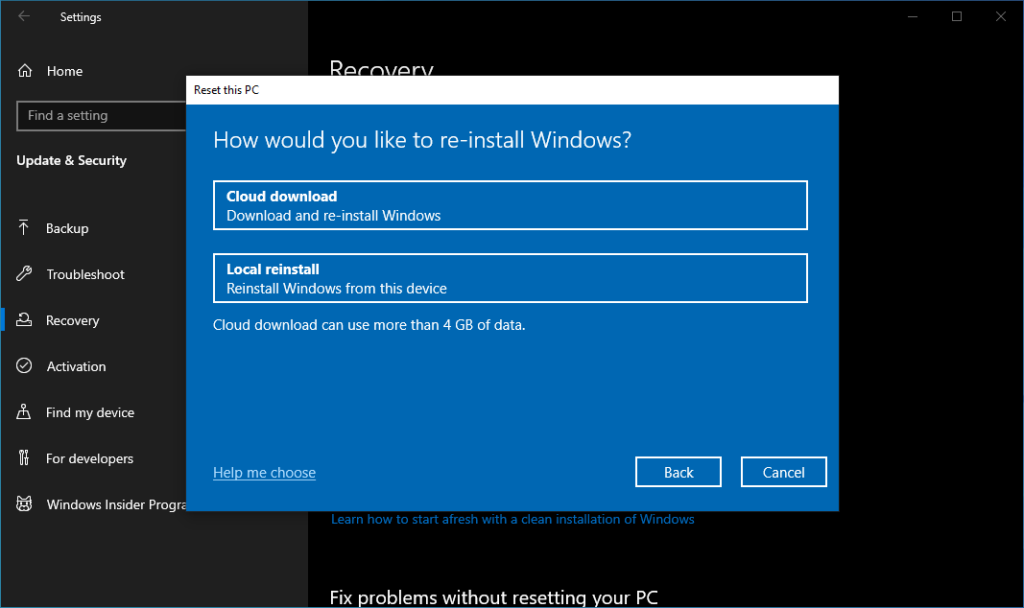This screenshot has width=1024, height=608.
Task: Cancel the Reset this PC dialog
Action: 783,471
